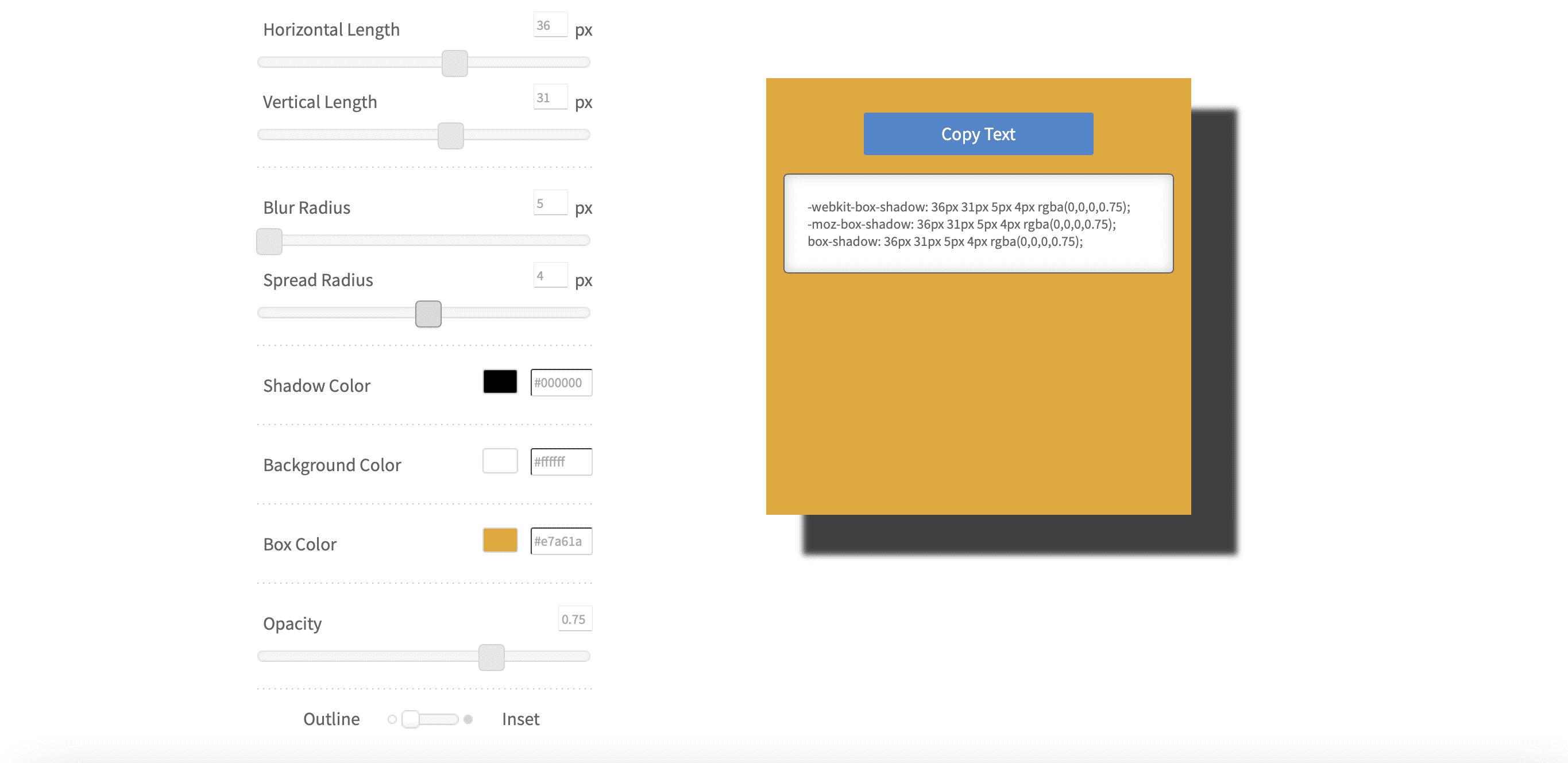
Task: Click the Blur Radius number field
Action: click(550, 203)
